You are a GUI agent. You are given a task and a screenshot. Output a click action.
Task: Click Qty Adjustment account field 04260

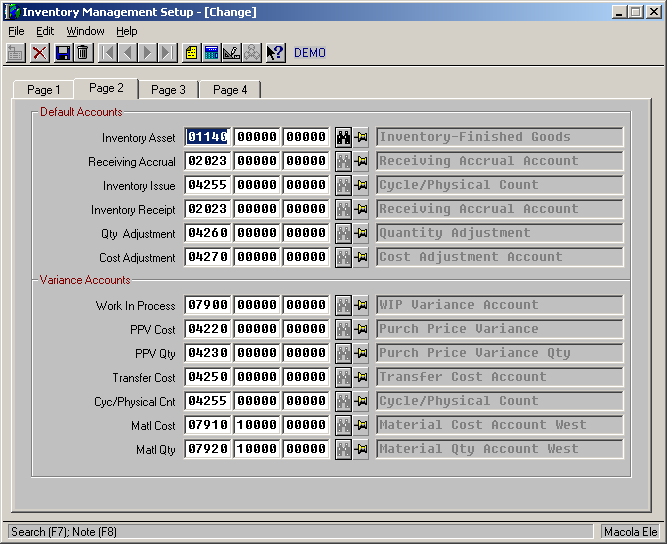pyautogui.click(x=208, y=233)
